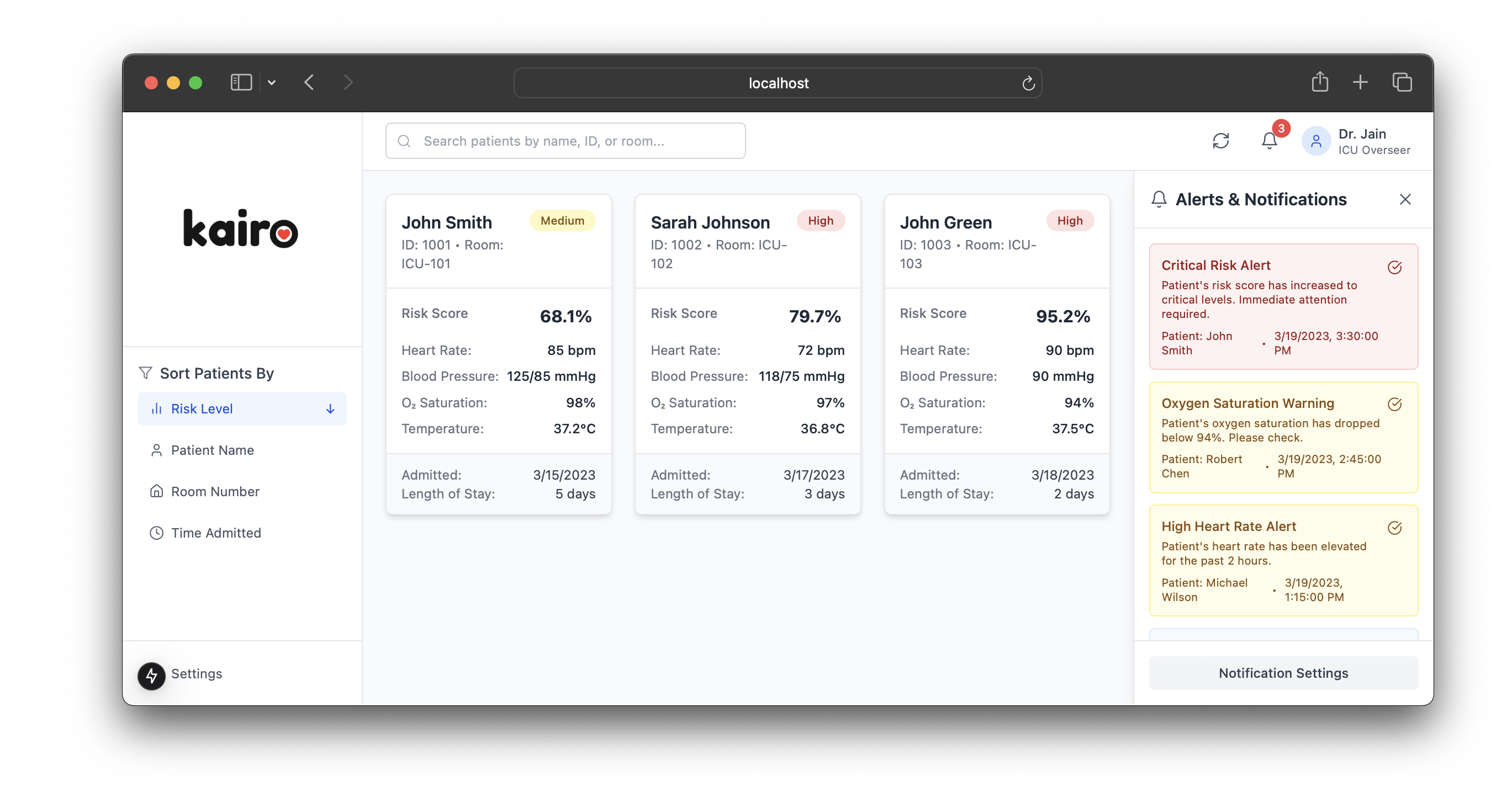Toggle Risk Level sort direction arrow
The width and height of the screenshot is (1512, 797).
pos(330,409)
